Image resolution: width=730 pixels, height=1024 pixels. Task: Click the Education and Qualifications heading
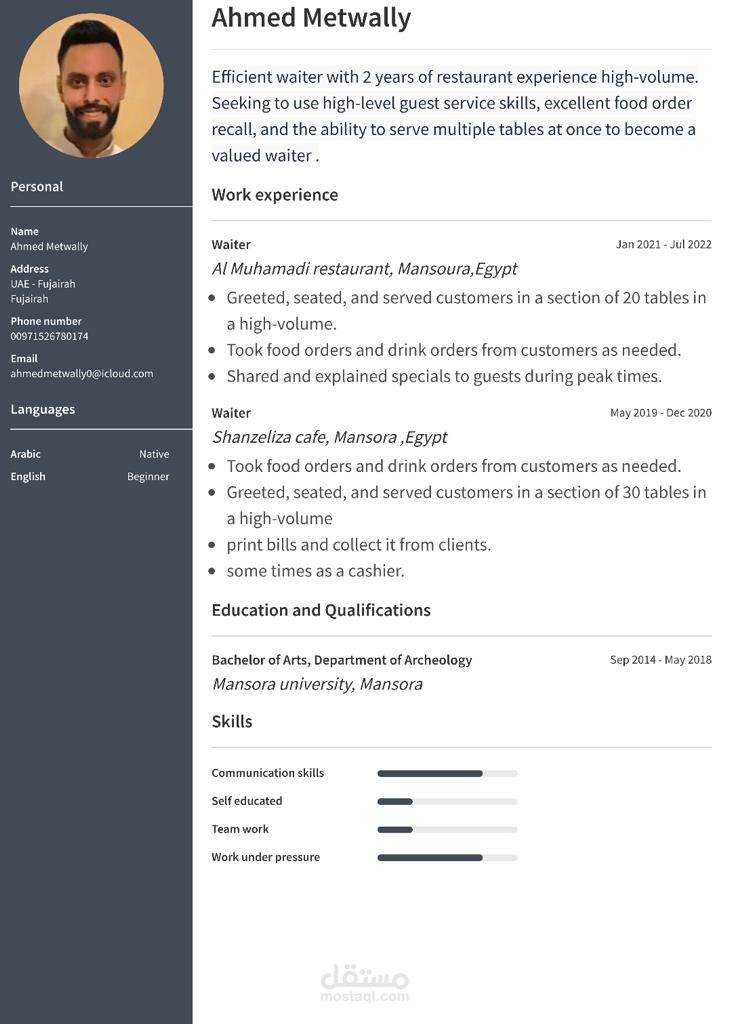click(x=321, y=610)
